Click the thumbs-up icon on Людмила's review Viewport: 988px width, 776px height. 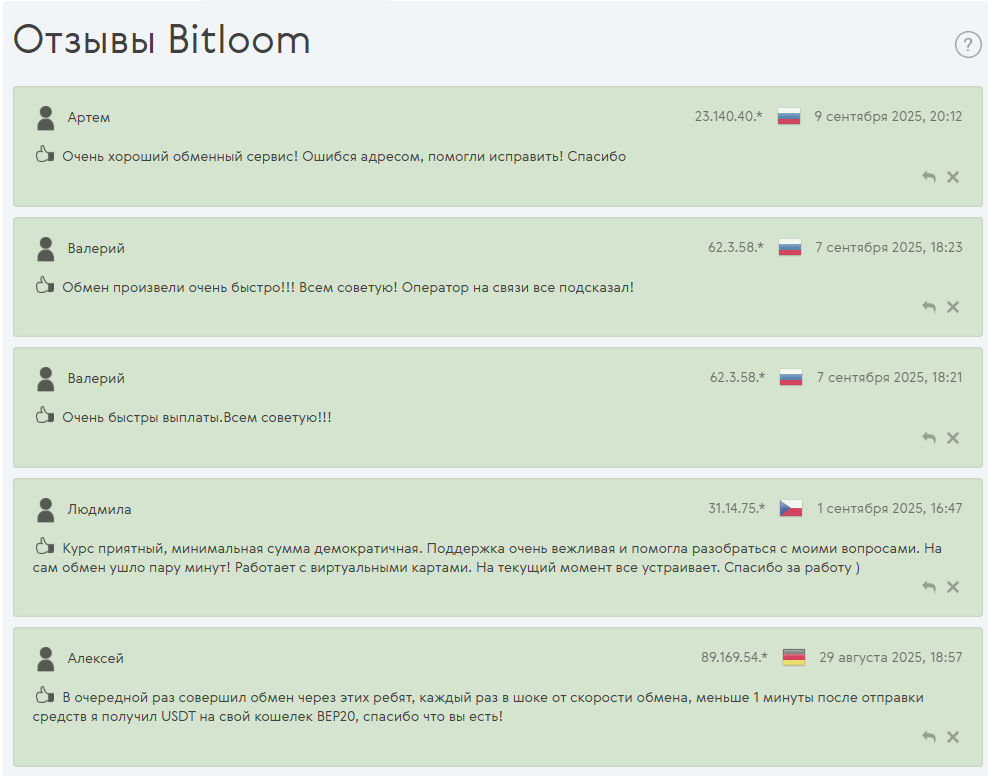click(44, 547)
